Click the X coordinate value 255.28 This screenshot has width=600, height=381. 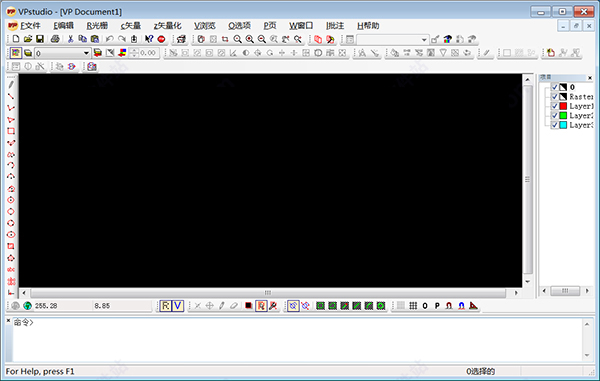(46, 306)
